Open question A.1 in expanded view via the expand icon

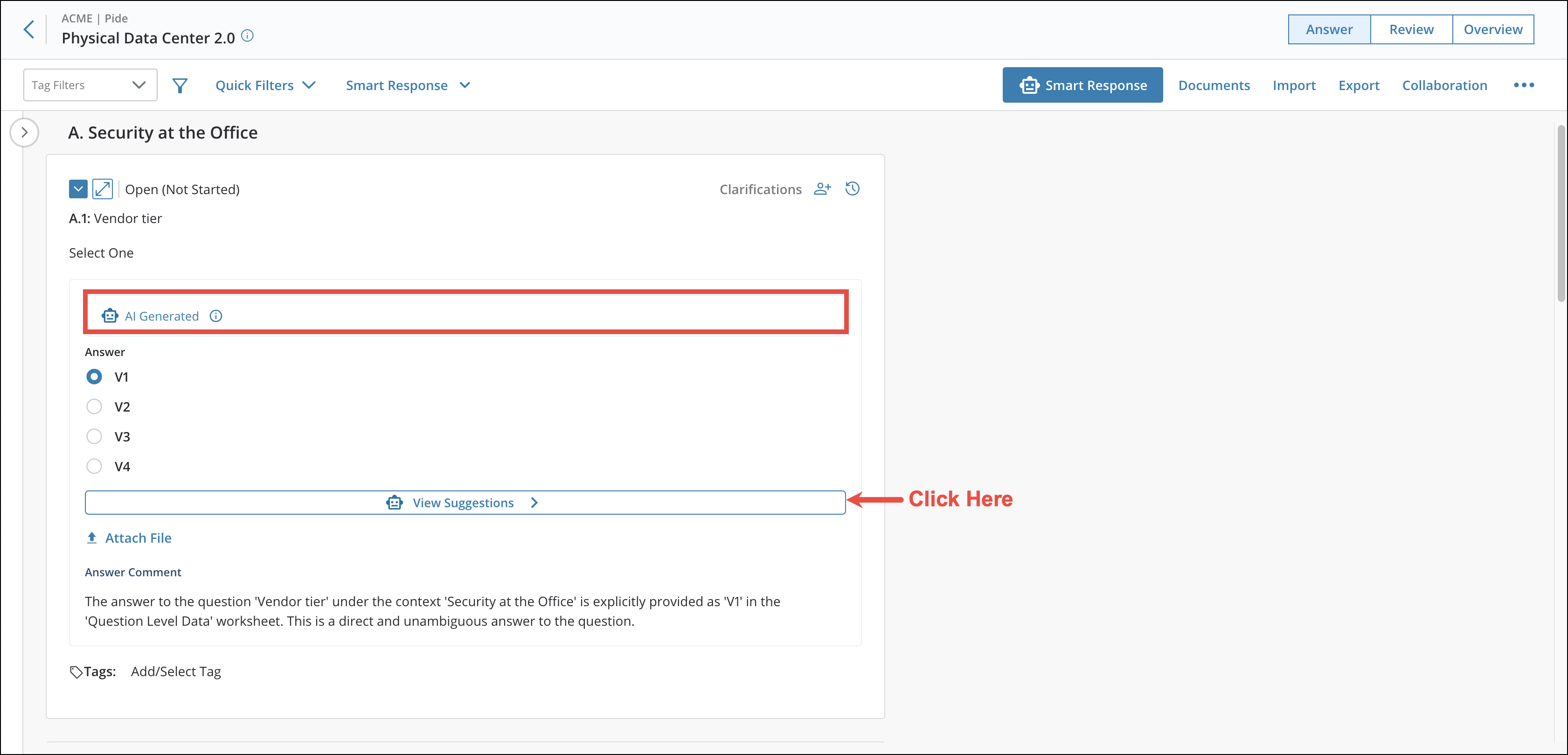pyautogui.click(x=102, y=189)
